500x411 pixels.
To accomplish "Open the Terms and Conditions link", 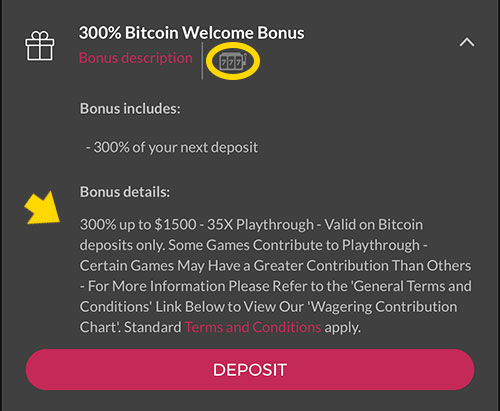I will tap(253, 327).
